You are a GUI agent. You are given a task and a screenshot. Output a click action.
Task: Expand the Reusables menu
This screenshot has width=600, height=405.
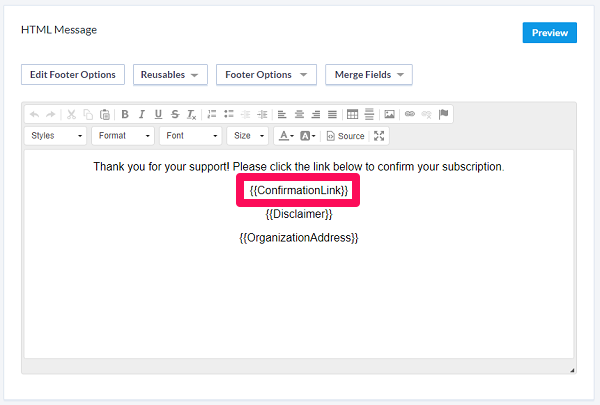click(170, 75)
